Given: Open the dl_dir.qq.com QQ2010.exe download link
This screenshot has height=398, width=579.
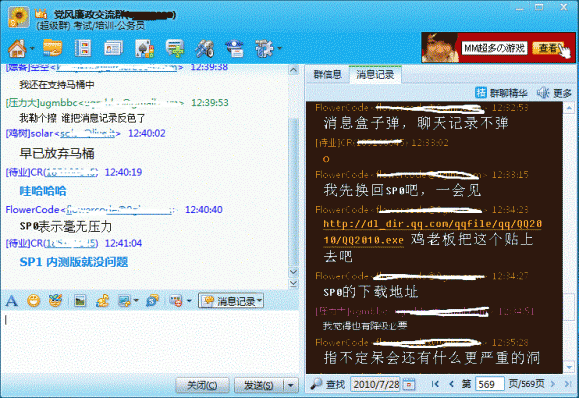Looking at the screenshot, I should [x=432, y=232].
